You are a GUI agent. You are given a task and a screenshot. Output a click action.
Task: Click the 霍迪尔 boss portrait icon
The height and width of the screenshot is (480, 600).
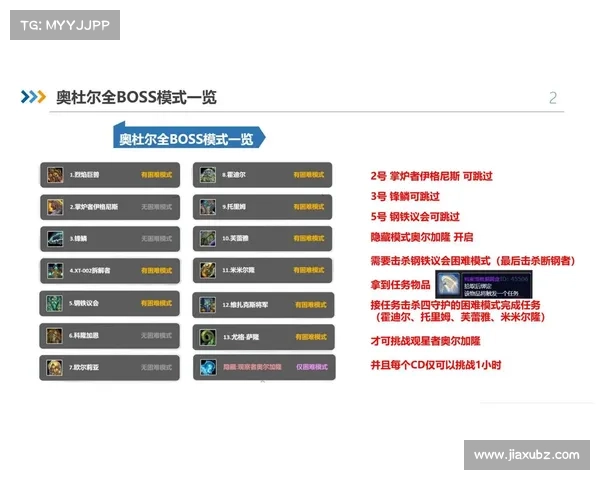(208, 175)
